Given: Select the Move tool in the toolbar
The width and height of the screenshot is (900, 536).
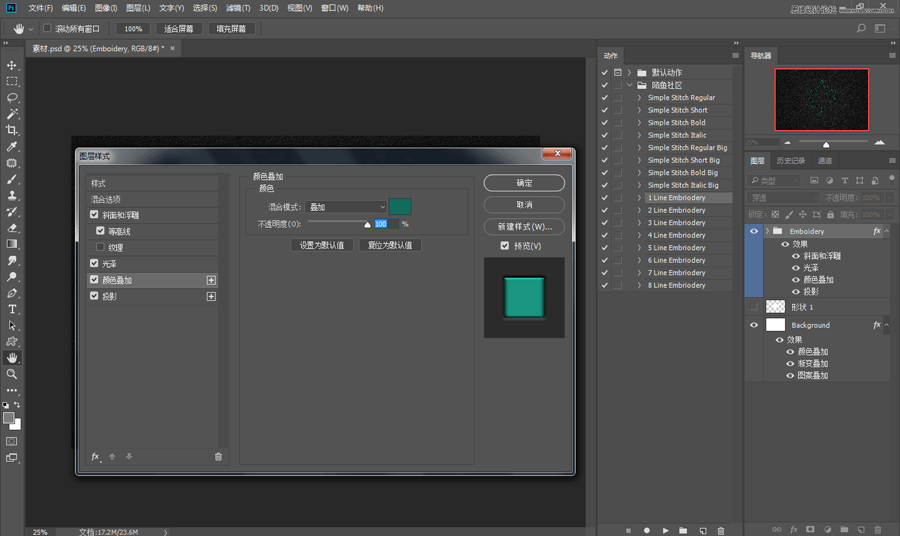Looking at the screenshot, I should (12, 65).
